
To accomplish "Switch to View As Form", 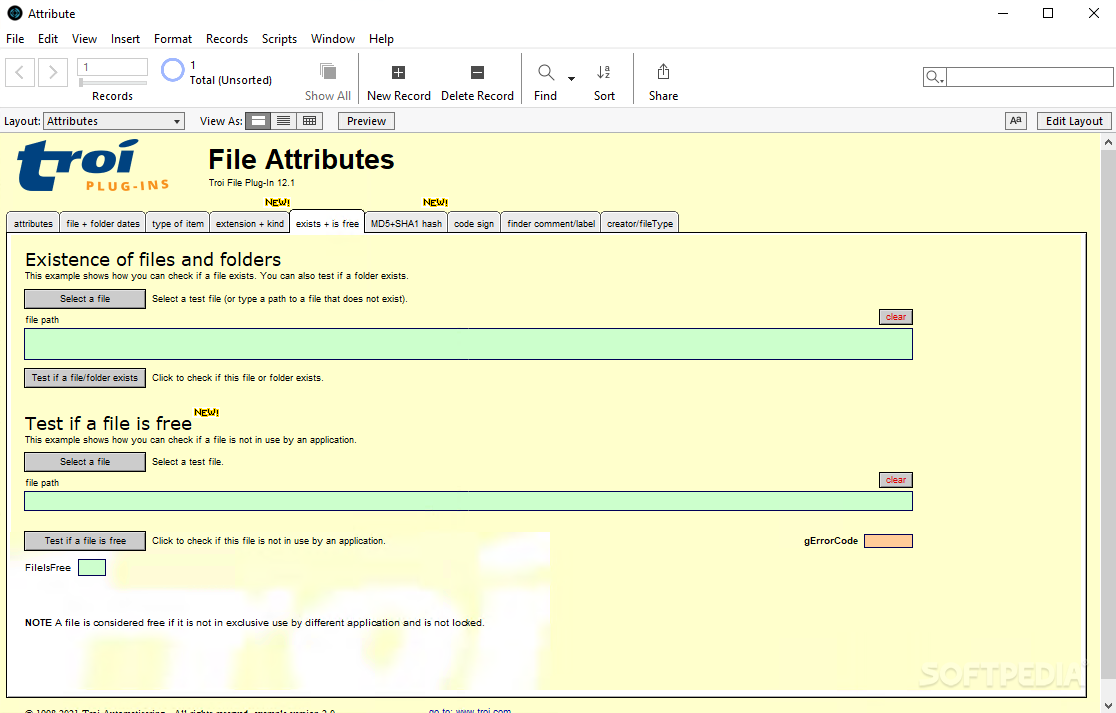I will click(x=258, y=121).
